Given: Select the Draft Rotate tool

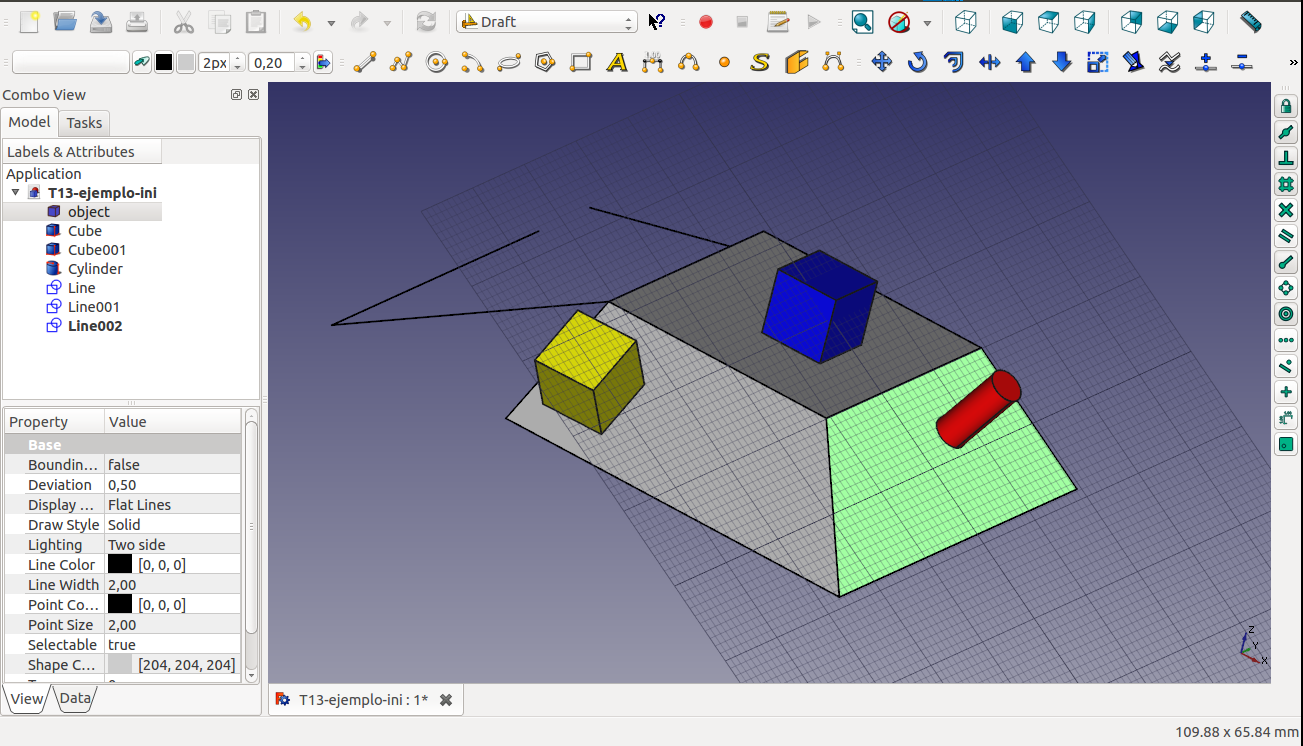Looking at the screenshot, I should tap(917, 63).
